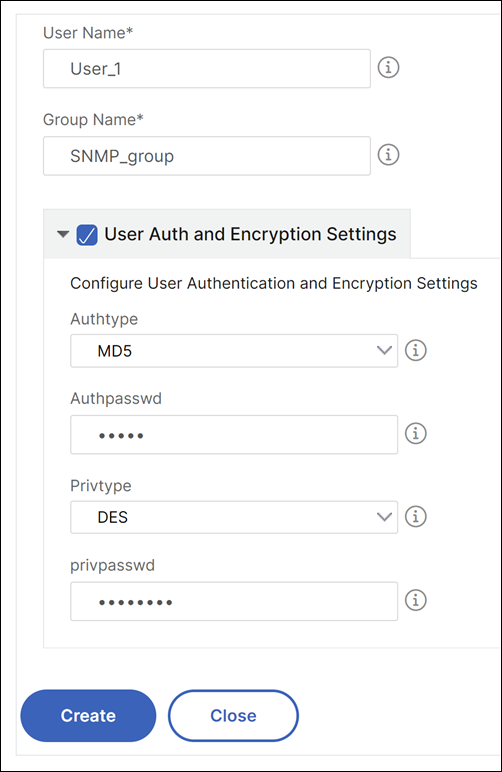The image size is (502, 772).
Task: Open the Privtype dropdown showing DES
Action: click(x=234, y=517)
